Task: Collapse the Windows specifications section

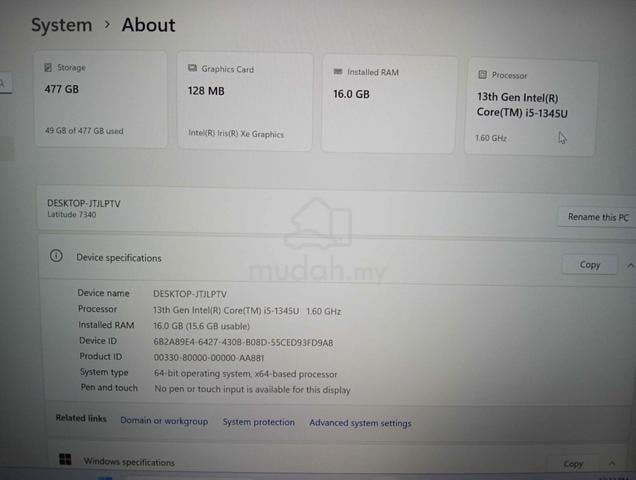Action: pyautogui.click(x=612, y=463)
